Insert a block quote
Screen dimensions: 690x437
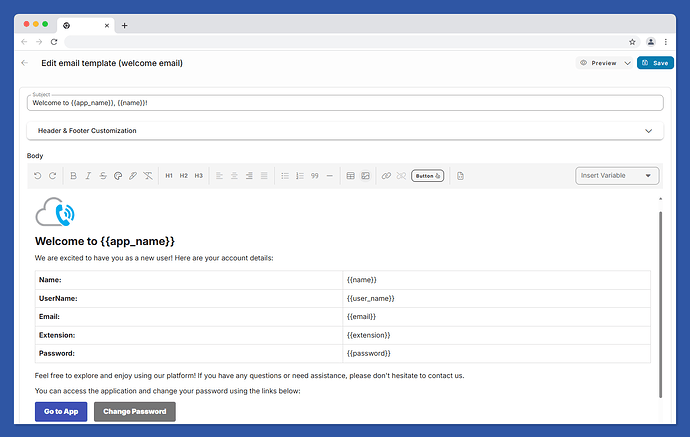click(x=315, y=176)
